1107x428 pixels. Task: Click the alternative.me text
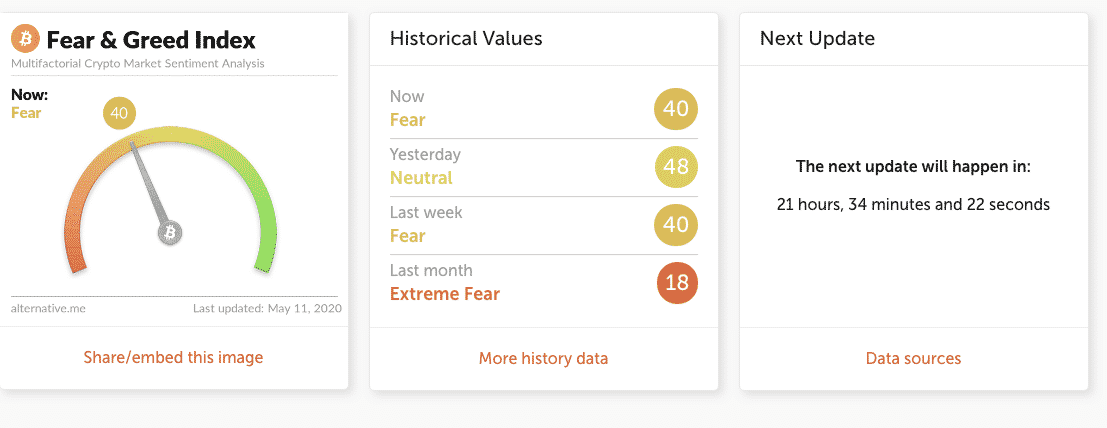coord(48,309)
